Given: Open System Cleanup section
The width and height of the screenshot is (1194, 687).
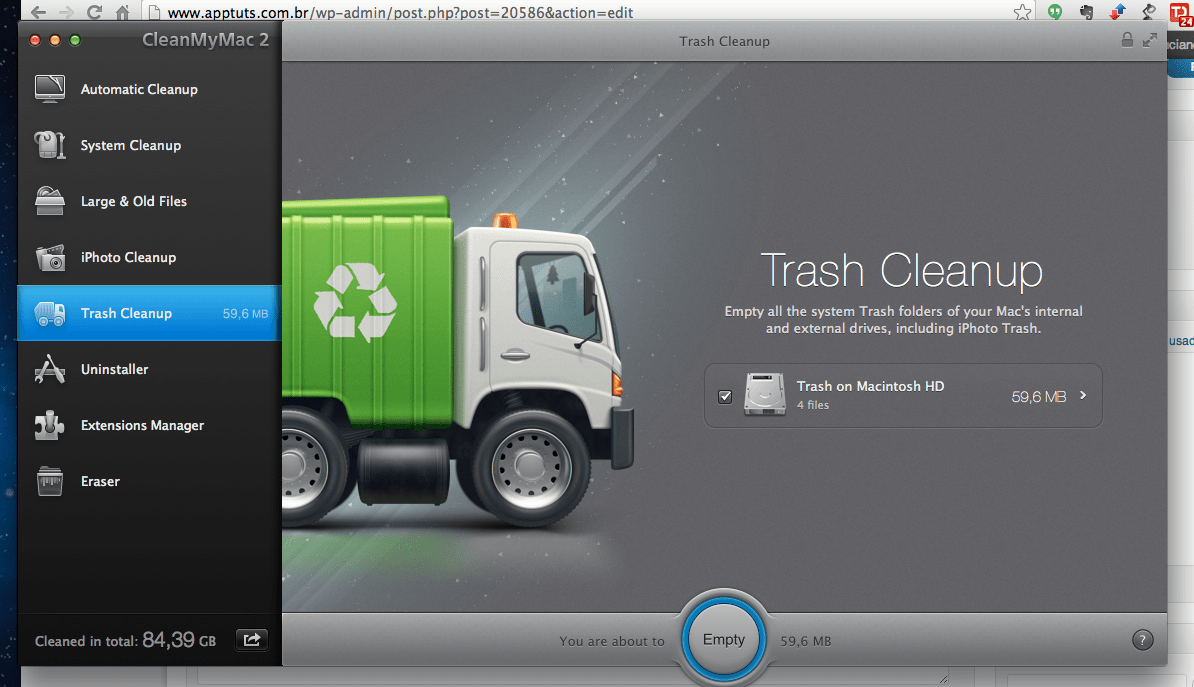Looking at the screenshot, I should [x=149, y=145].
